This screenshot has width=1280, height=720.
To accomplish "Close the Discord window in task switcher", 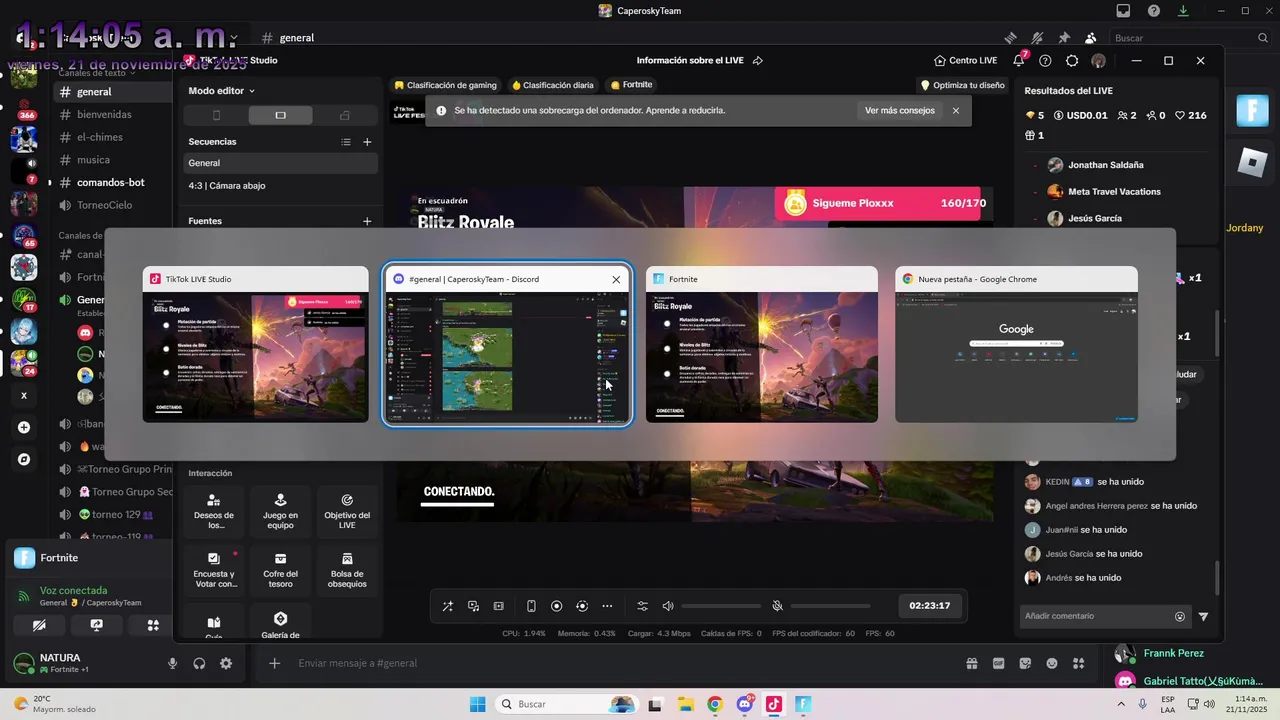I will point(616,279).
